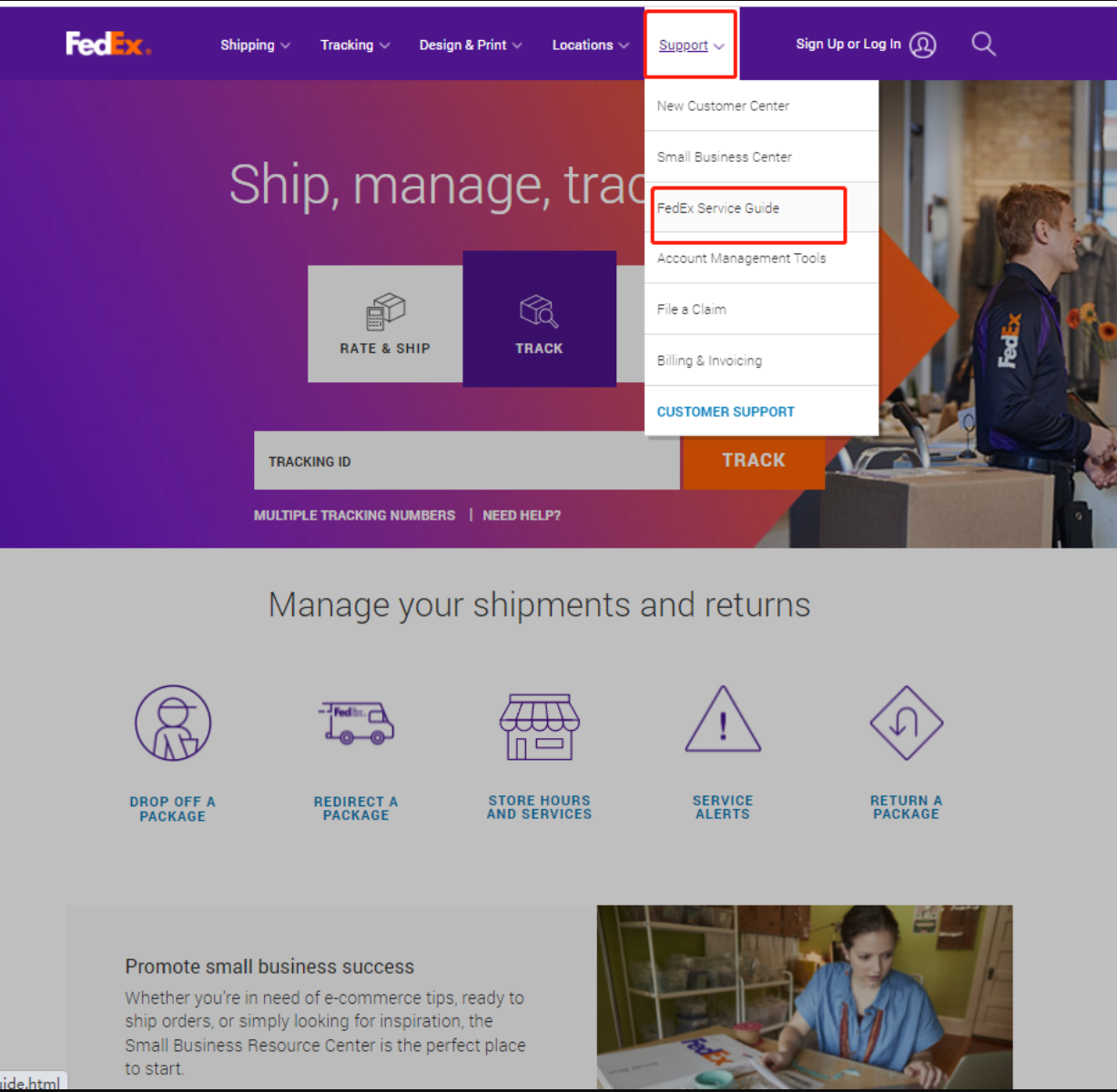Open Store Hours and Services icon
This screenshot has height=1092, width=1117.
(539, 726)
